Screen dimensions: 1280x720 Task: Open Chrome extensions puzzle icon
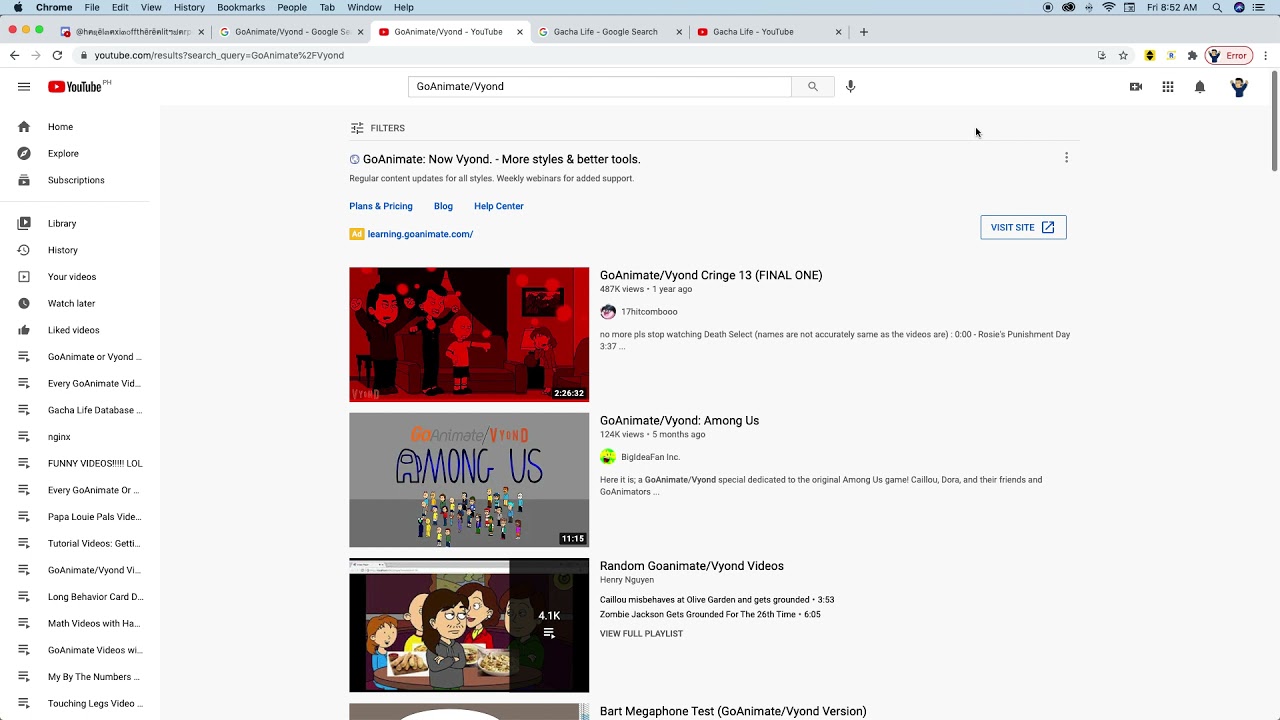pyautogui.click(x=1192, y=56)
